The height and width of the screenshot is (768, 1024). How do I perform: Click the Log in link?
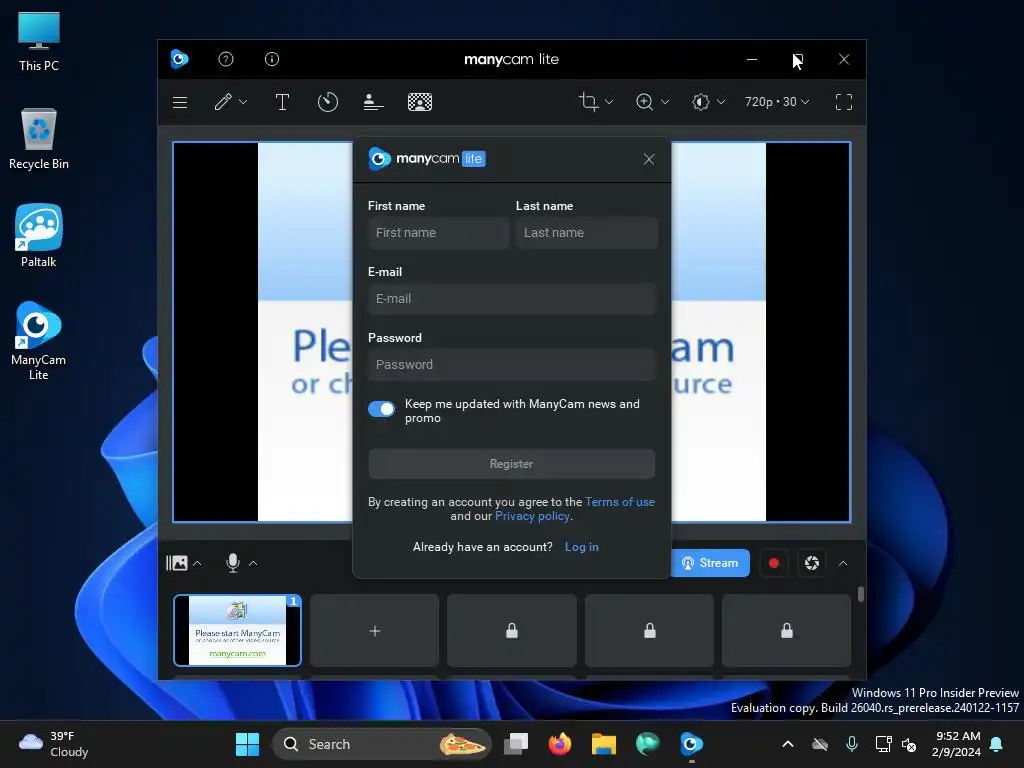click(x=582, y=547)
